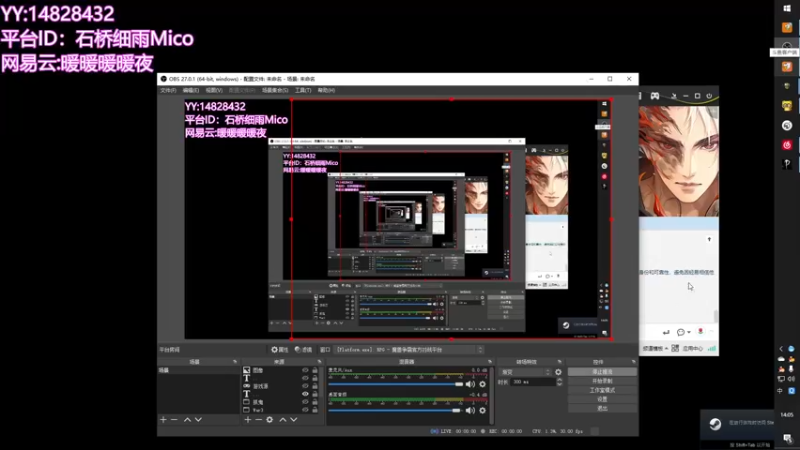Remove selected source with minus icon
Image resolution: width=800 pixels, height=450 pixels.
tap(258, 419)
